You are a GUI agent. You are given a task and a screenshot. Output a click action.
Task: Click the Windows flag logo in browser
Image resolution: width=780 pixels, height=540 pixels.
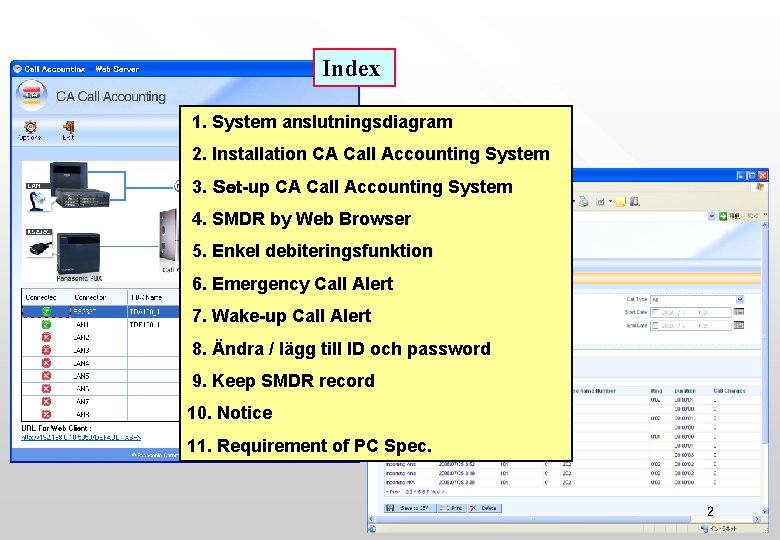point(760,187)
